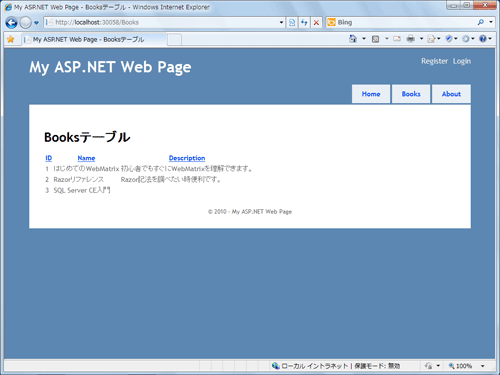Click the Read Mail toolbar icon
This screenshot has height=375, width=500.
tap(397, 39)
